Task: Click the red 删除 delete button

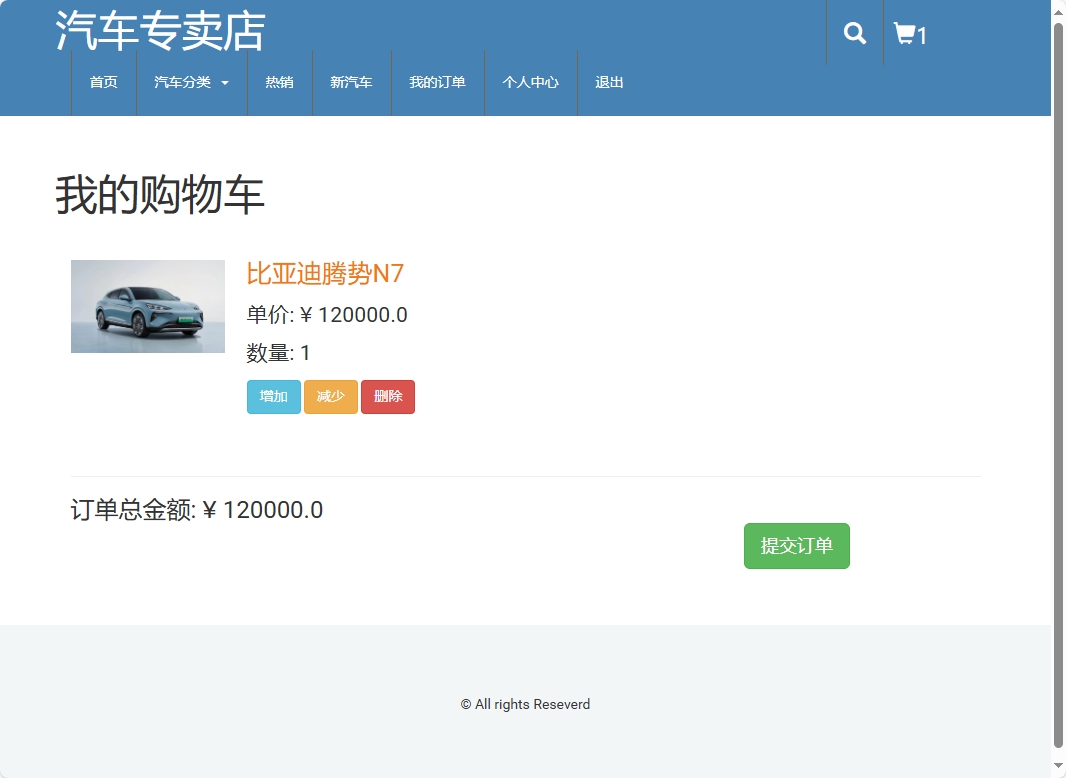Action: coord(388,397)
